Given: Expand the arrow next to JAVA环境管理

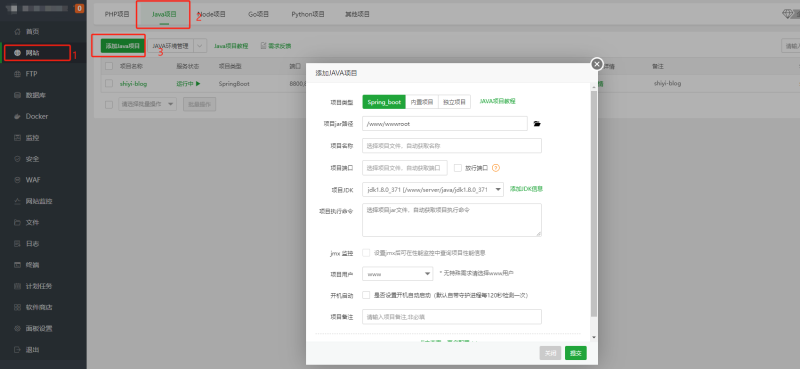Looking at the screenshot, I should 200,46.
